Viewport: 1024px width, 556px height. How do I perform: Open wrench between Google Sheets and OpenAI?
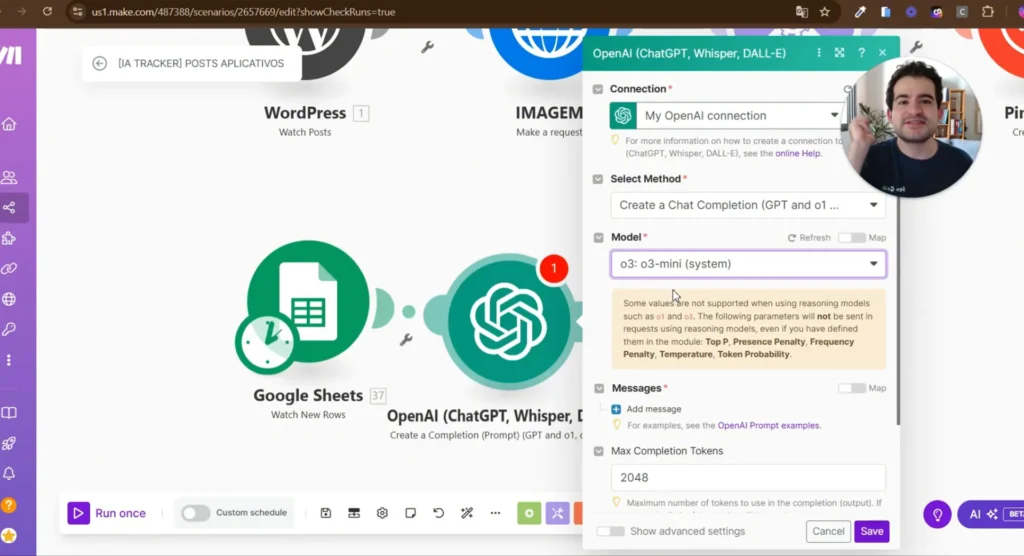[406, 339]
